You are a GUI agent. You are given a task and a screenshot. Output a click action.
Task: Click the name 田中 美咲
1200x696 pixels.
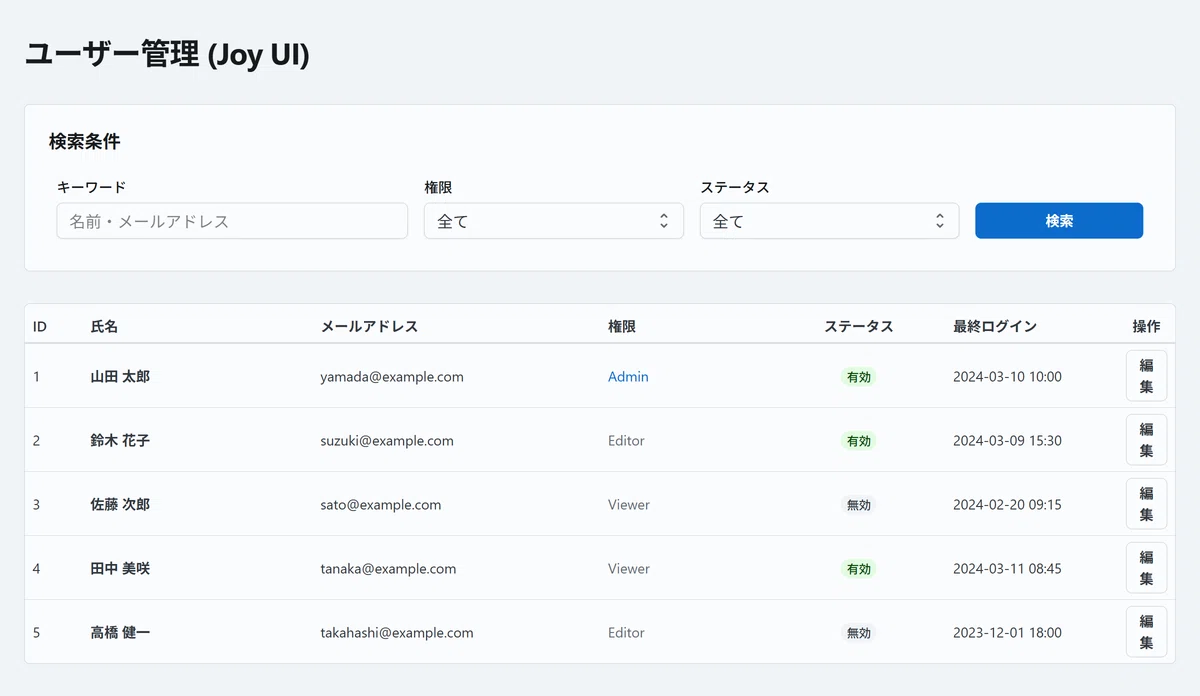pyautogui.click(x=120, y=569)
